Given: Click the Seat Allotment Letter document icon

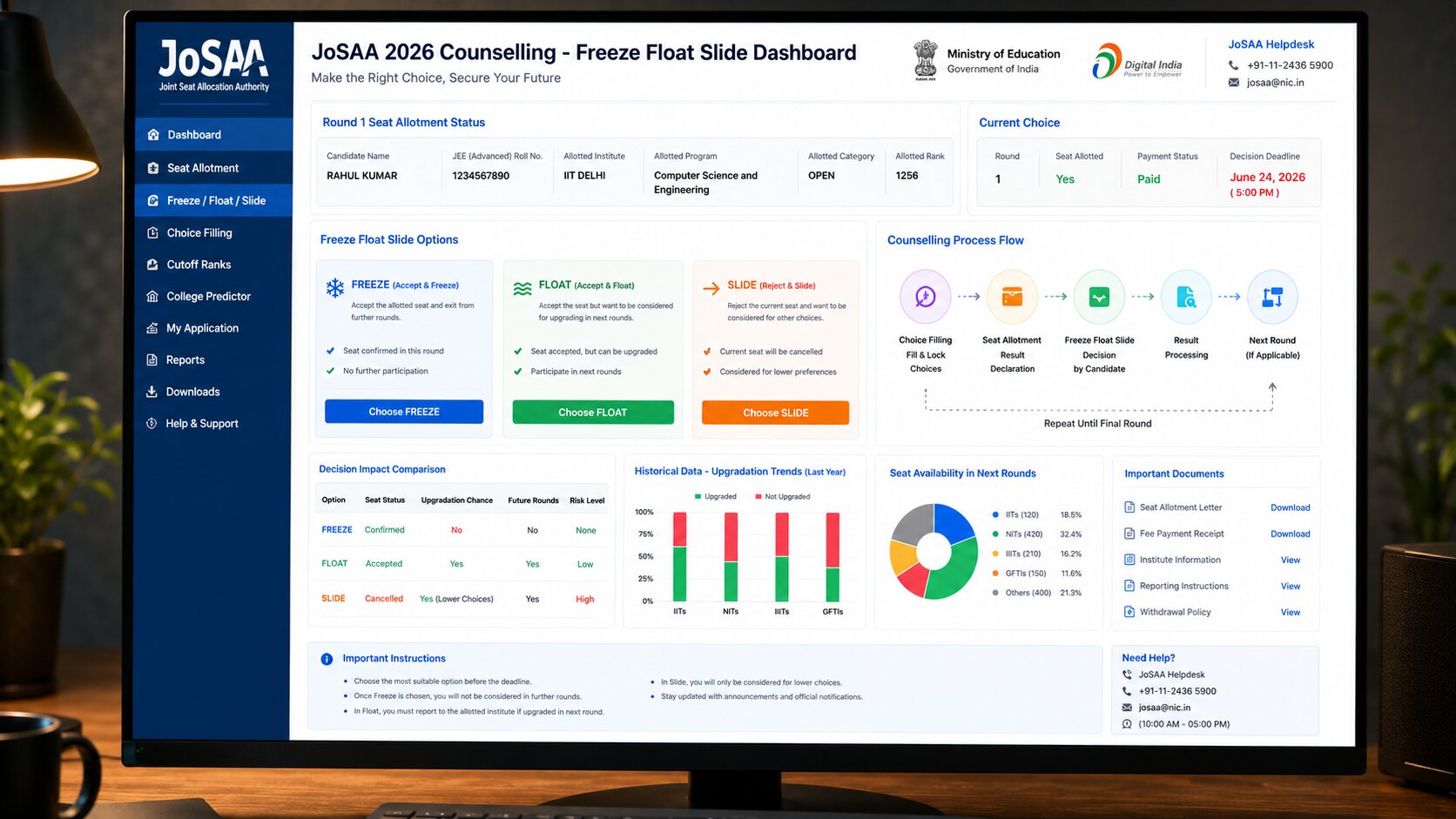Looking at the screenshot, I should pyautogui.click(x=1129, y=507).
